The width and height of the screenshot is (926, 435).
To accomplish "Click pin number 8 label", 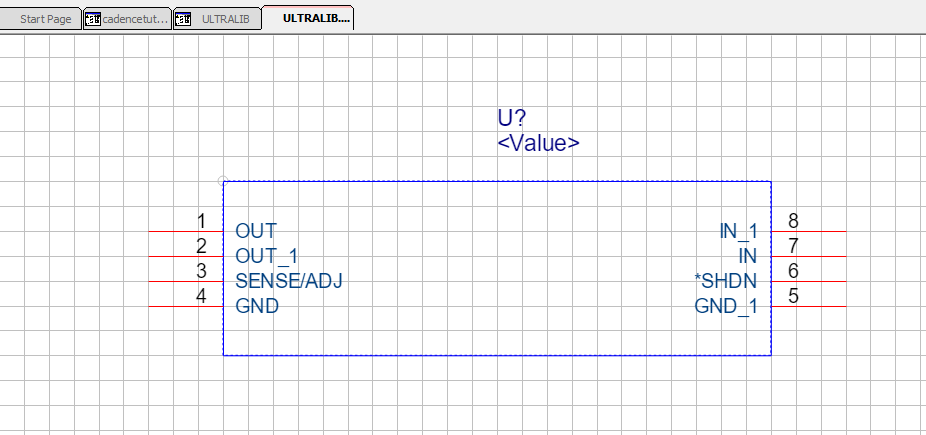I will point(793,221).
